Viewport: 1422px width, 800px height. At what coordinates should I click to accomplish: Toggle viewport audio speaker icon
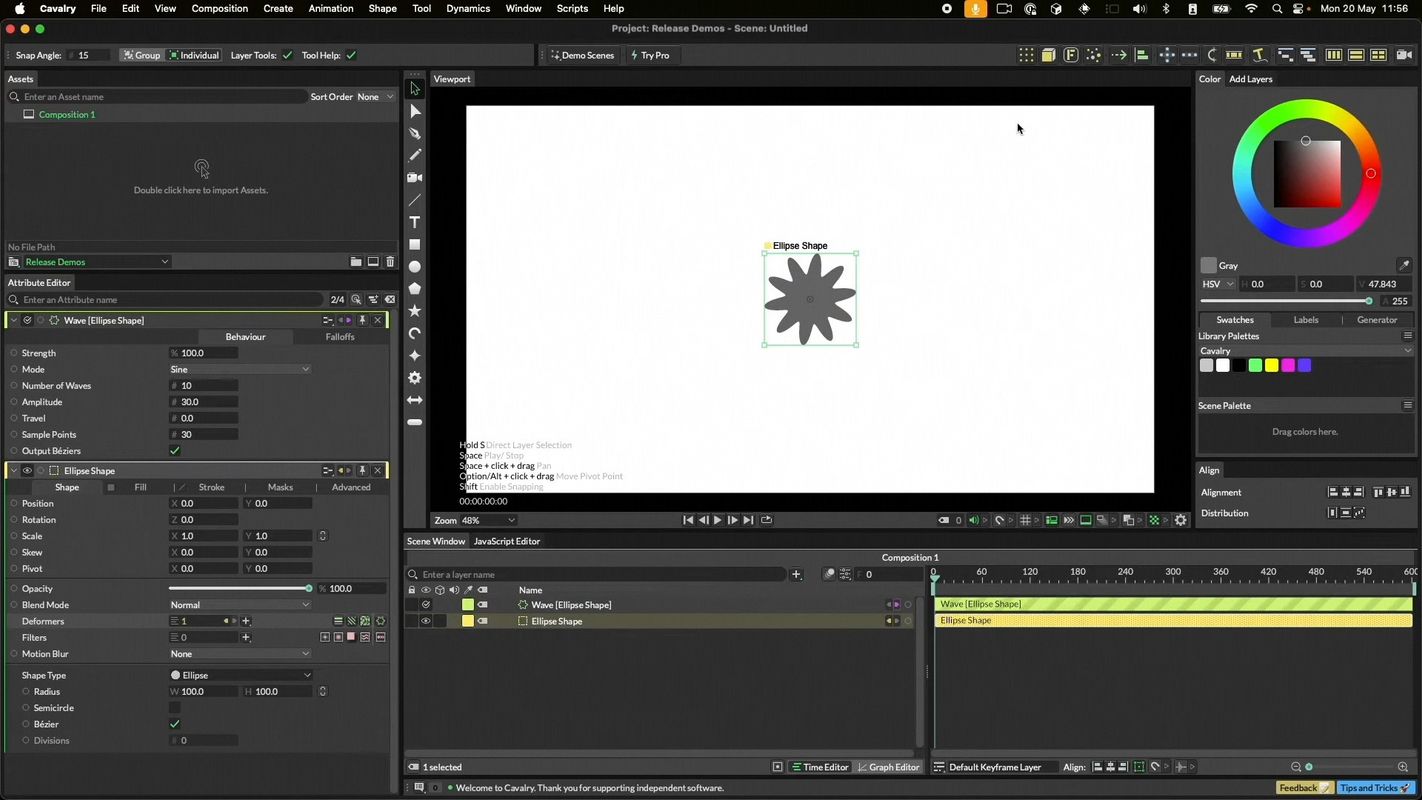(973, 520)
